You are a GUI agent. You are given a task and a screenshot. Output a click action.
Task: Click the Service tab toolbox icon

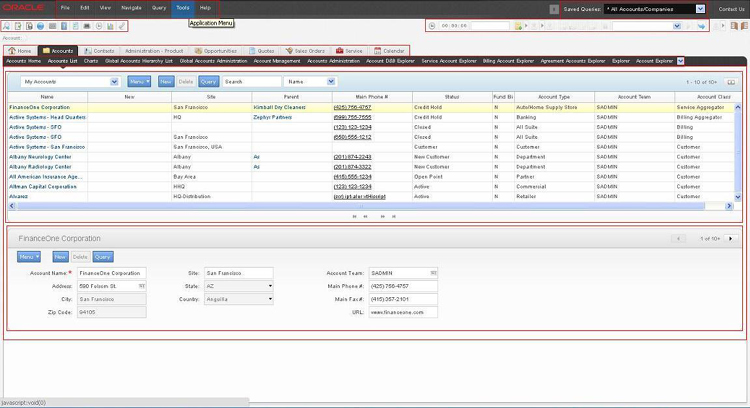coord(340,51)
